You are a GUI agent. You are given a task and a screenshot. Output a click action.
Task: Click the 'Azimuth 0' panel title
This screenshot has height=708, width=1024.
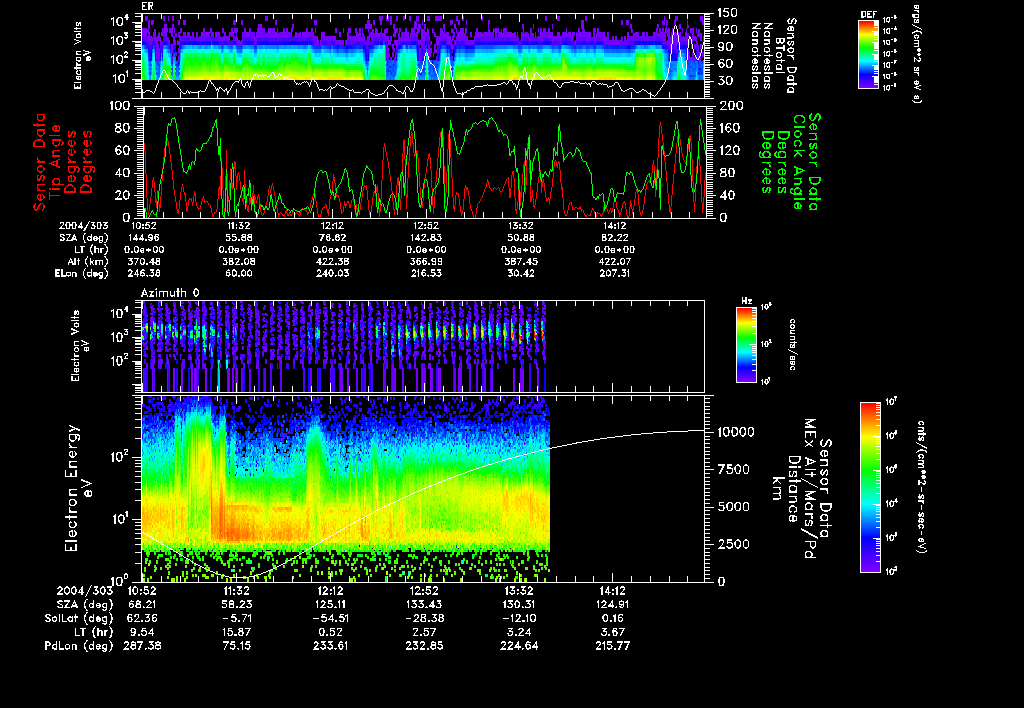click(170, 293)
